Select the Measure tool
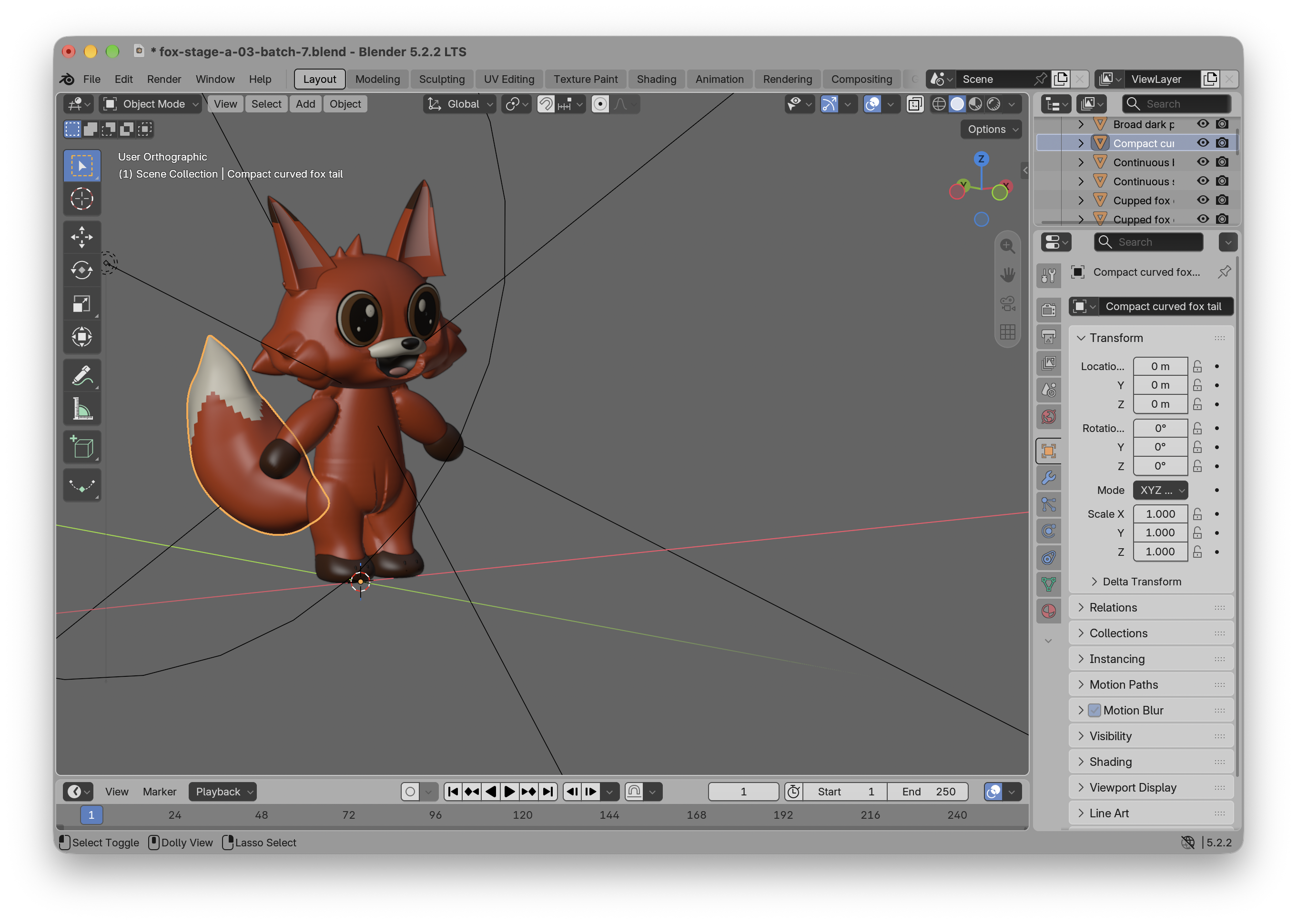Viewport: 1297px width, 924px height. (82, 409)
